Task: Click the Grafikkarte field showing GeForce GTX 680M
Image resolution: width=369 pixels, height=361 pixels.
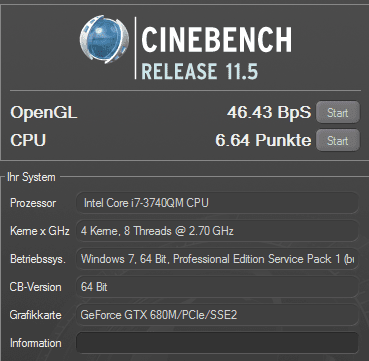Action: pyautogui.click(x=217, y=315)
